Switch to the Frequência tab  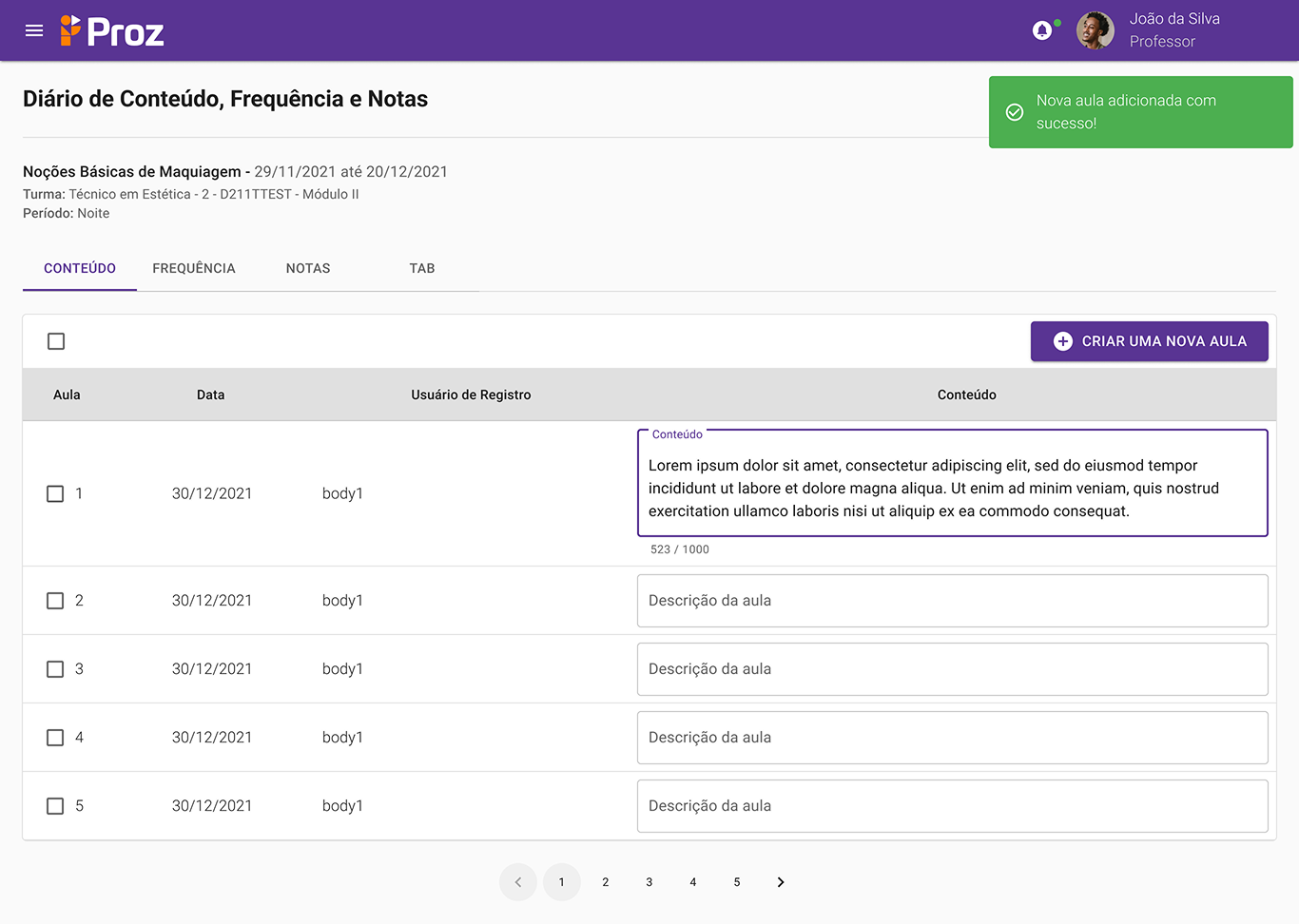click(194, 268)
